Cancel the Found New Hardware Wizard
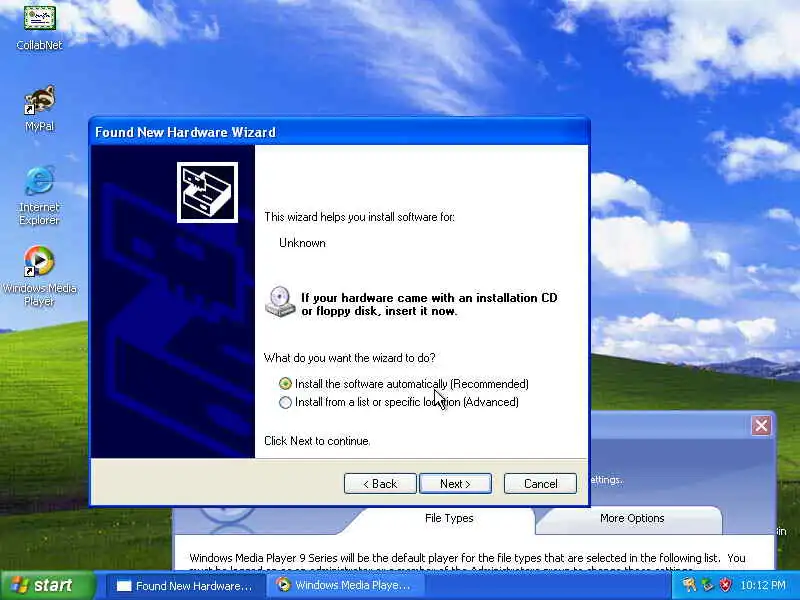The width and height of the screenshot is (800, 600). 540,484
